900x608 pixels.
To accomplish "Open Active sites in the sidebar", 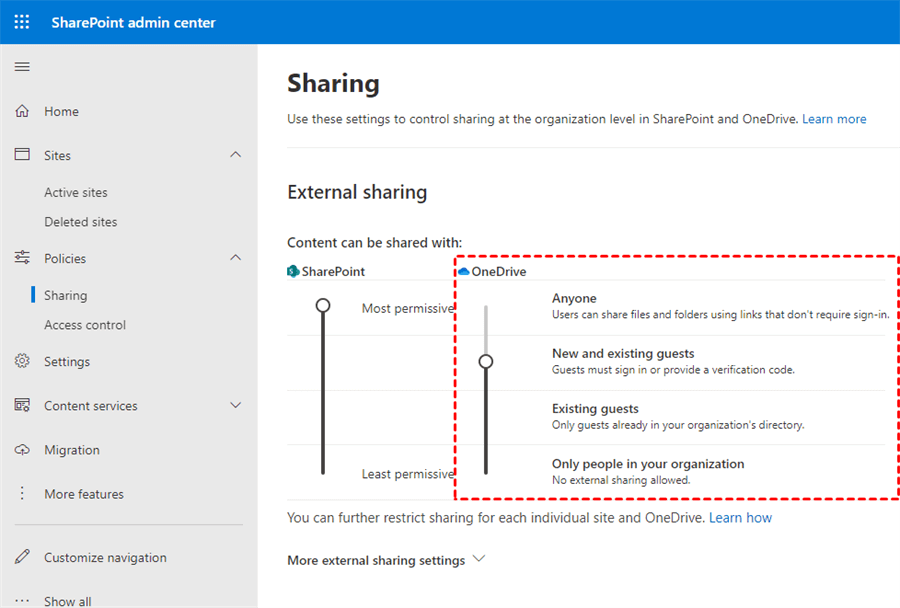I will (76, 192).
